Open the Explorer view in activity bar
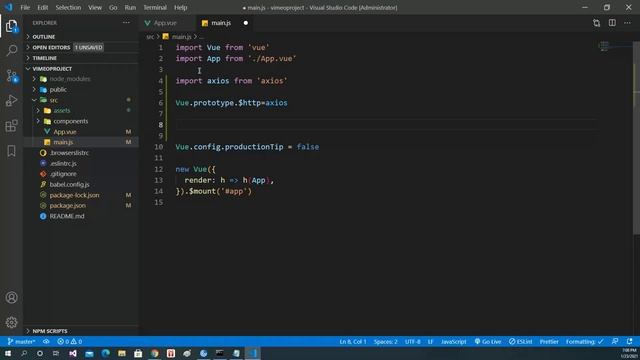The image size is (640, 360). pyautogui.click(x=11, y=26)
